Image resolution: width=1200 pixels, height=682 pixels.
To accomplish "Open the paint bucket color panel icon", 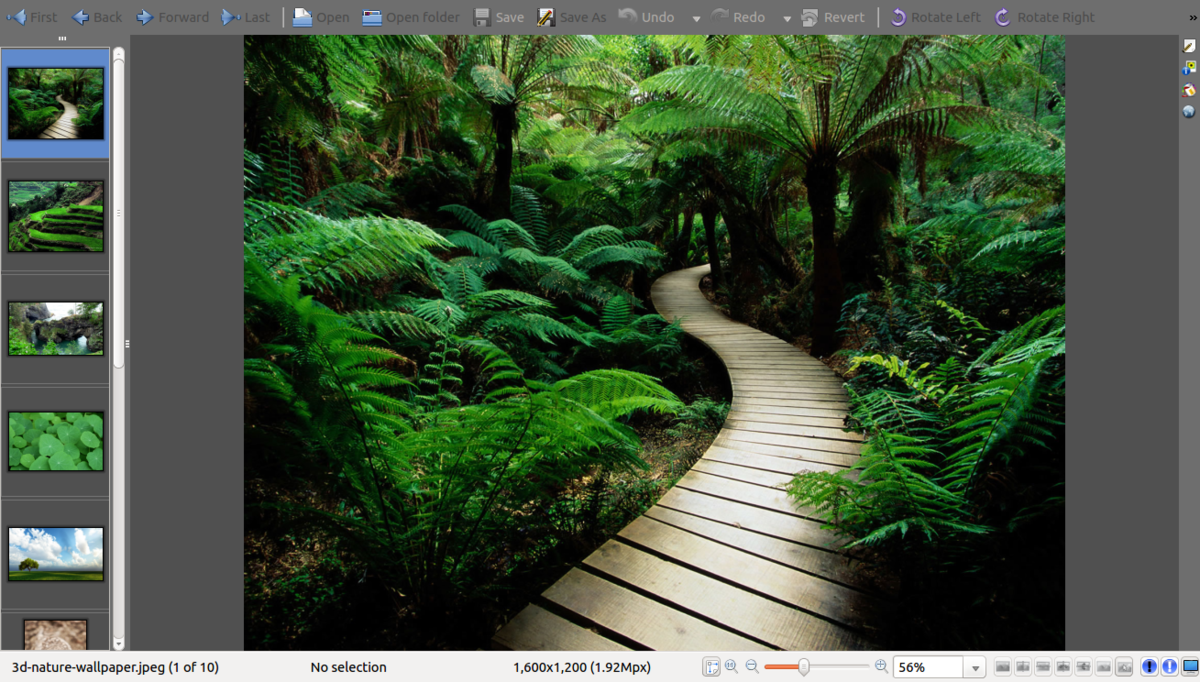I will tap(1189, 90).
